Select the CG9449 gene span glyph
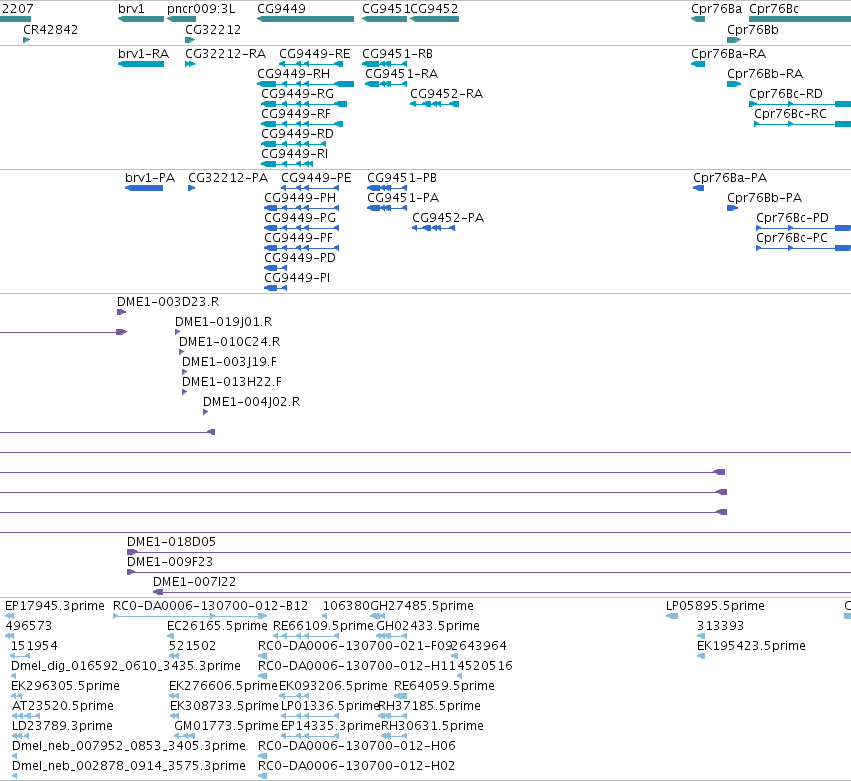The image size is (851, 781). tap(305, 19)
